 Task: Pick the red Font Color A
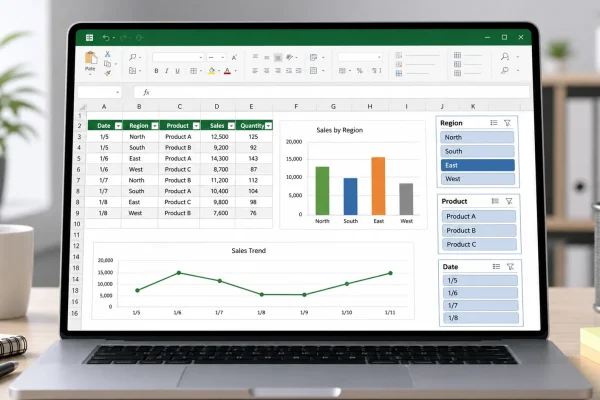click(x=227, y=71)
